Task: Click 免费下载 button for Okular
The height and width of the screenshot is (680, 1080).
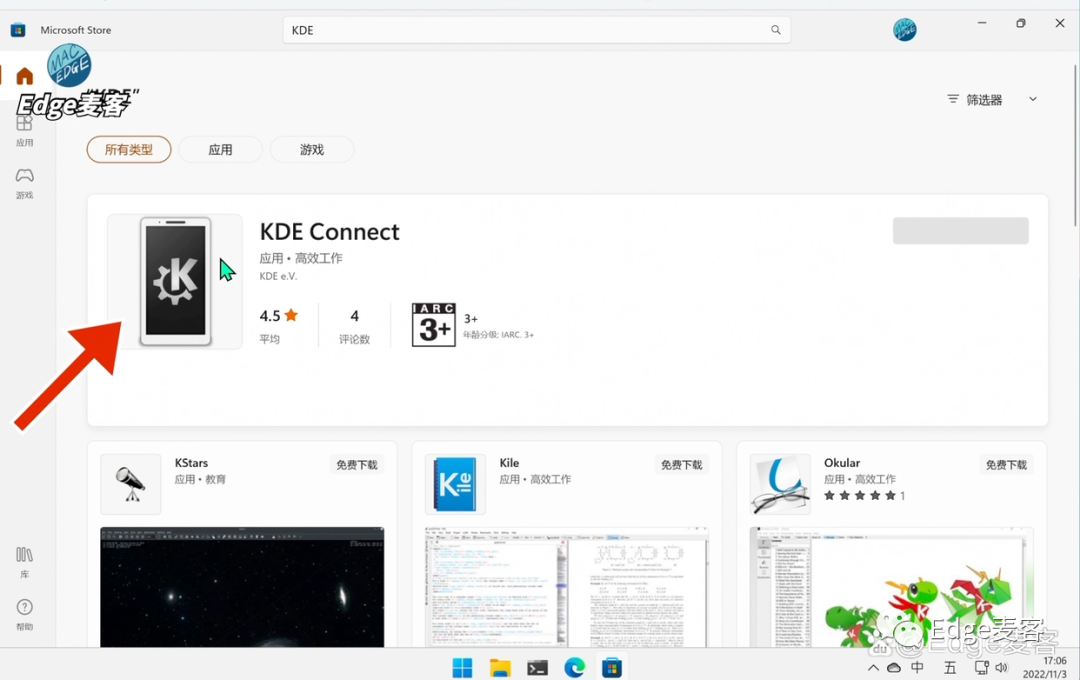Action: 1006,465
